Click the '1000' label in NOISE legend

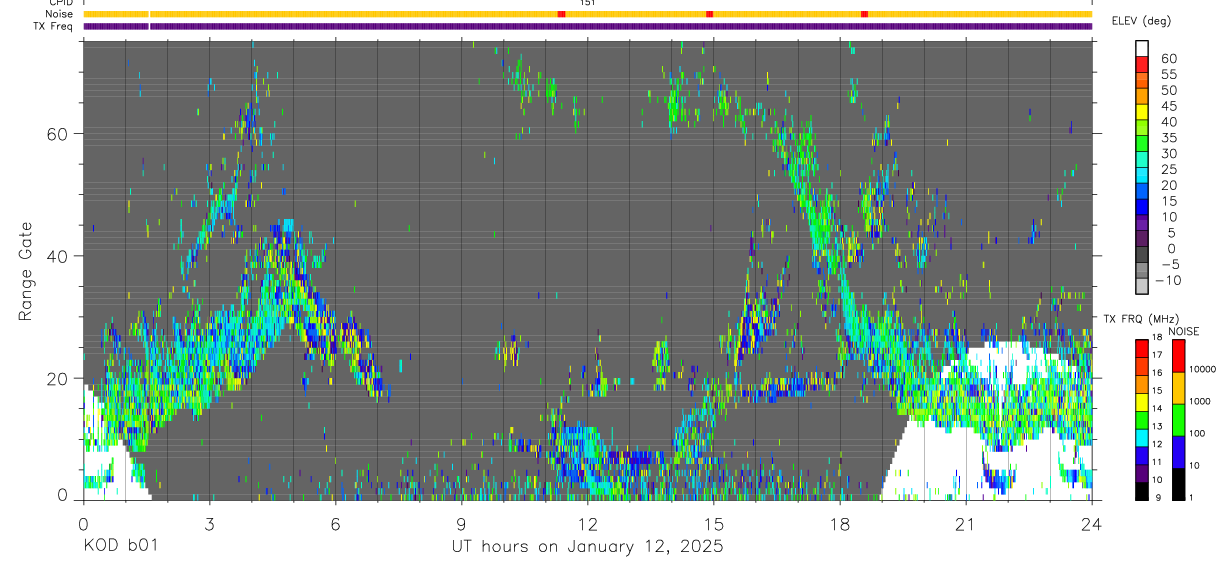[x=1201, y=402]
